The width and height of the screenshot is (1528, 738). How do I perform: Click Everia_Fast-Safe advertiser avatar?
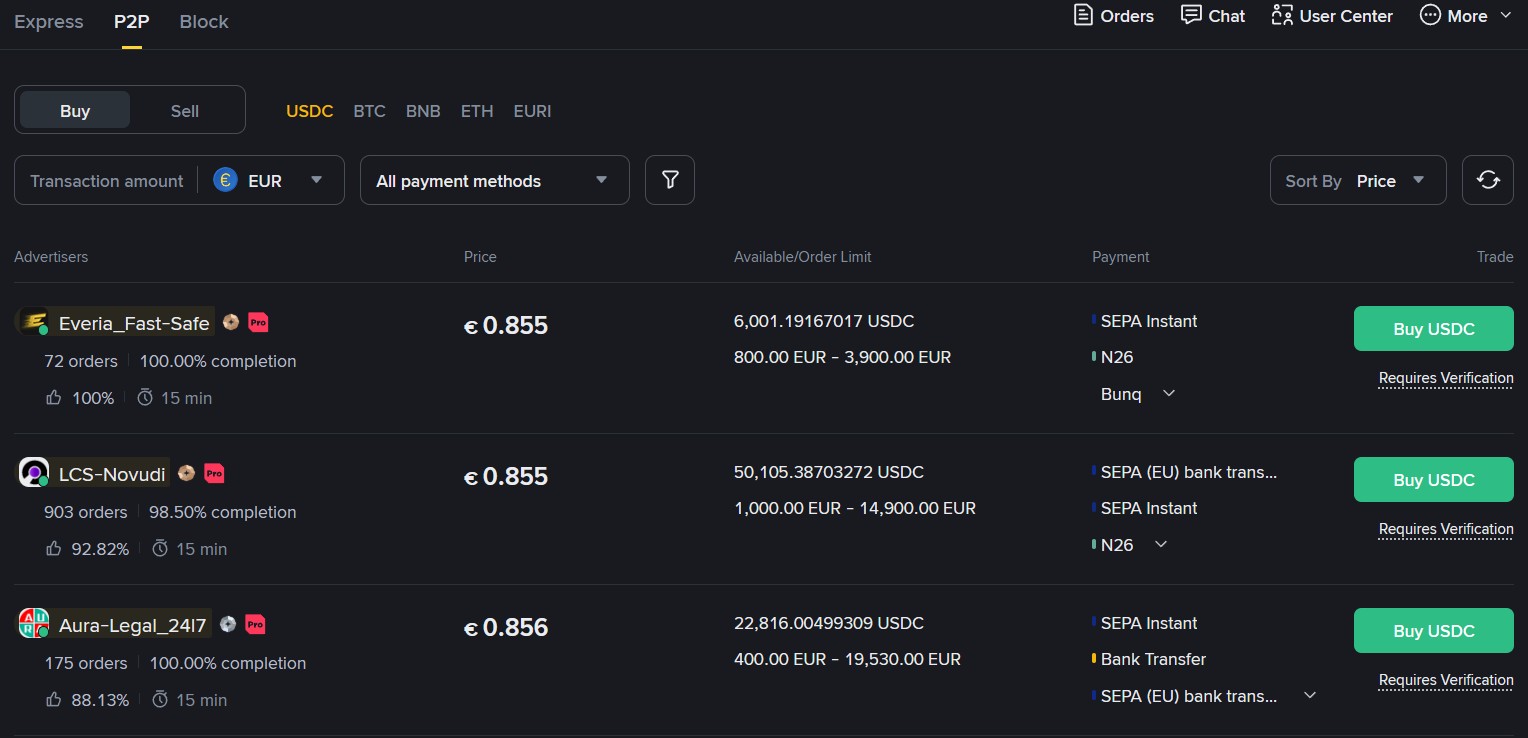coord(33,321)
